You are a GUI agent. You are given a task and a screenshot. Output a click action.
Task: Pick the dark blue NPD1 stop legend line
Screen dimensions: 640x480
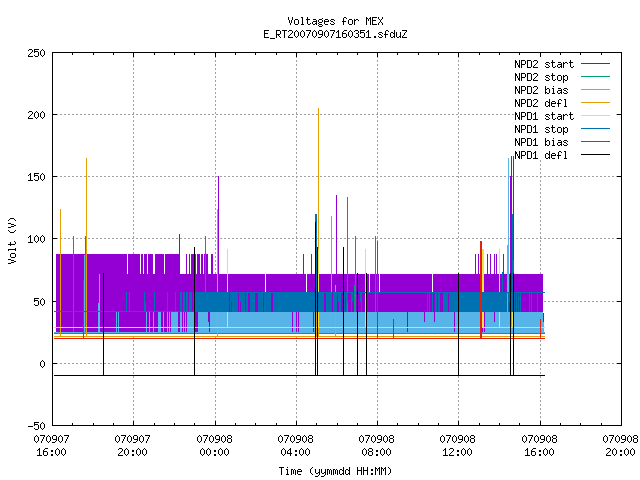click(x=595, y=129)
